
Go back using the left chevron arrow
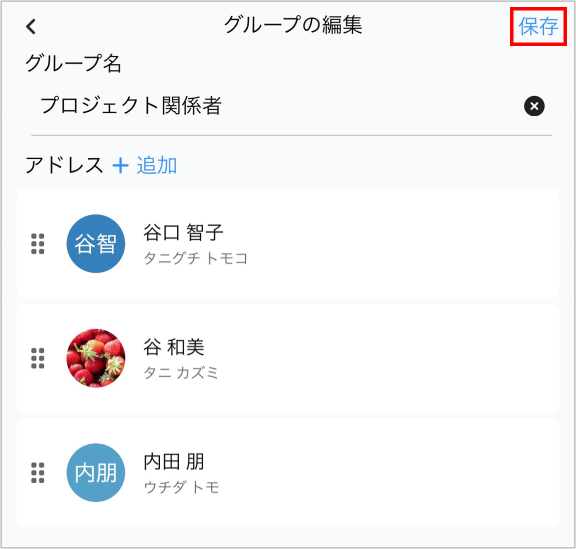tap(31, 27)
